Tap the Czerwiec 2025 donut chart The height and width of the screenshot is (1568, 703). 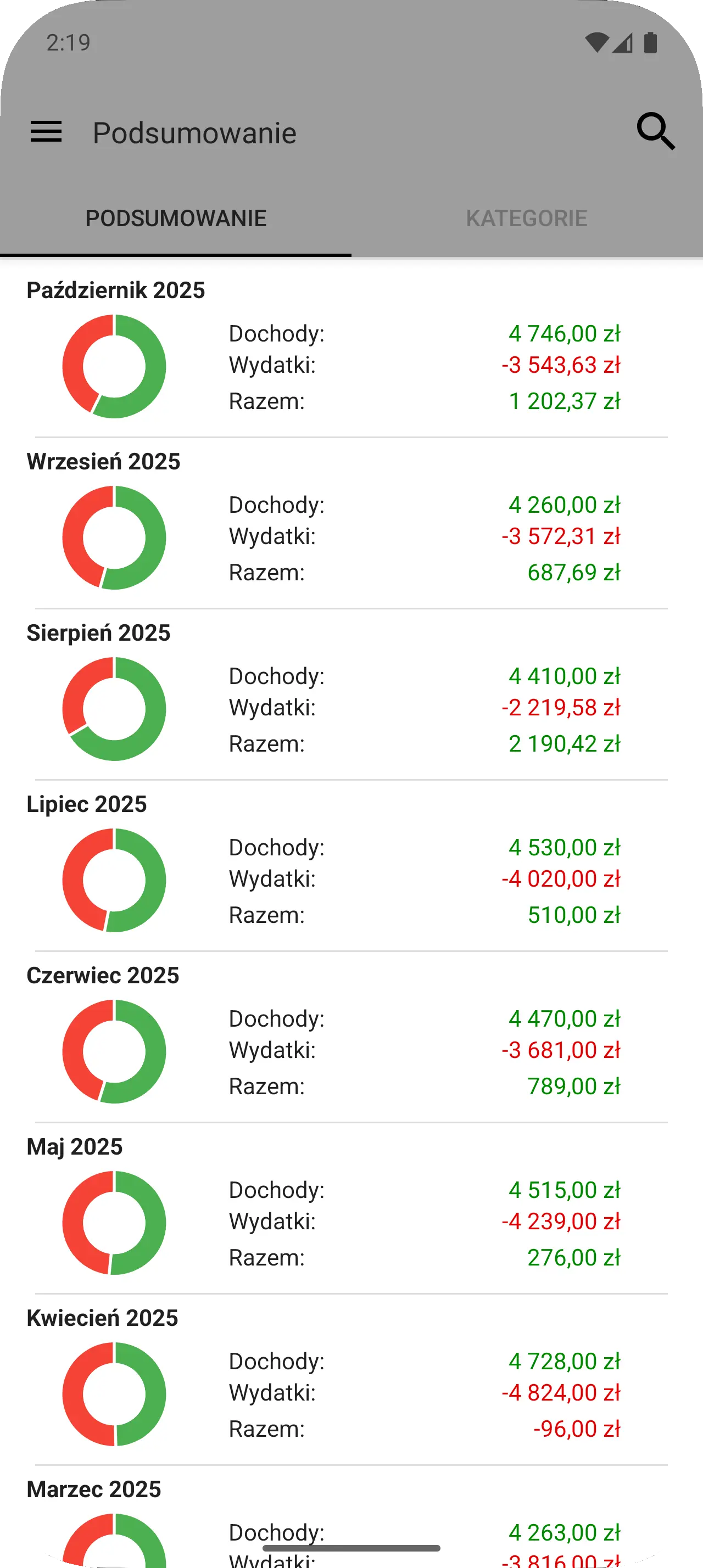(114, 1051)
